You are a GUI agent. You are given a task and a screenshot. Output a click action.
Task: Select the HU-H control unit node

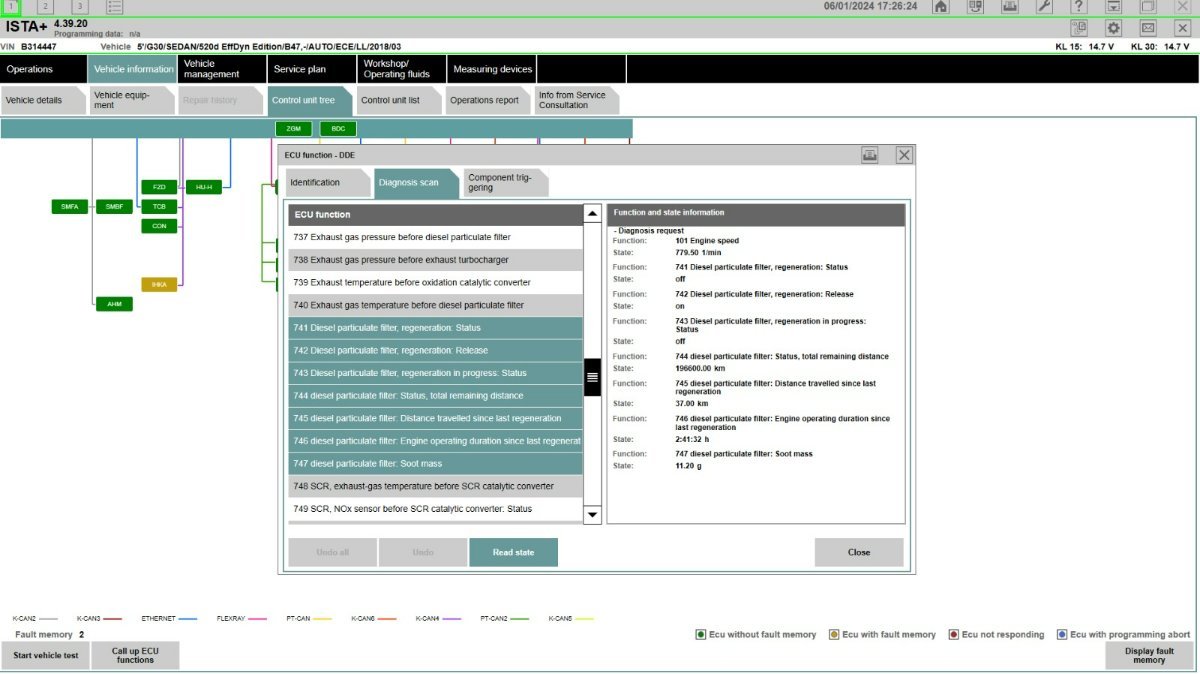(x=203, y=187)
